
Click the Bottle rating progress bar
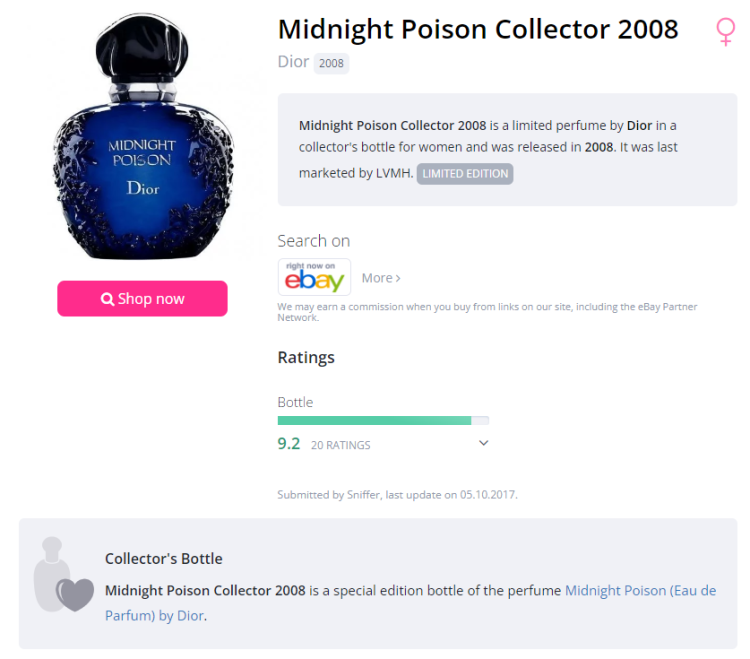tap(383, 421)
